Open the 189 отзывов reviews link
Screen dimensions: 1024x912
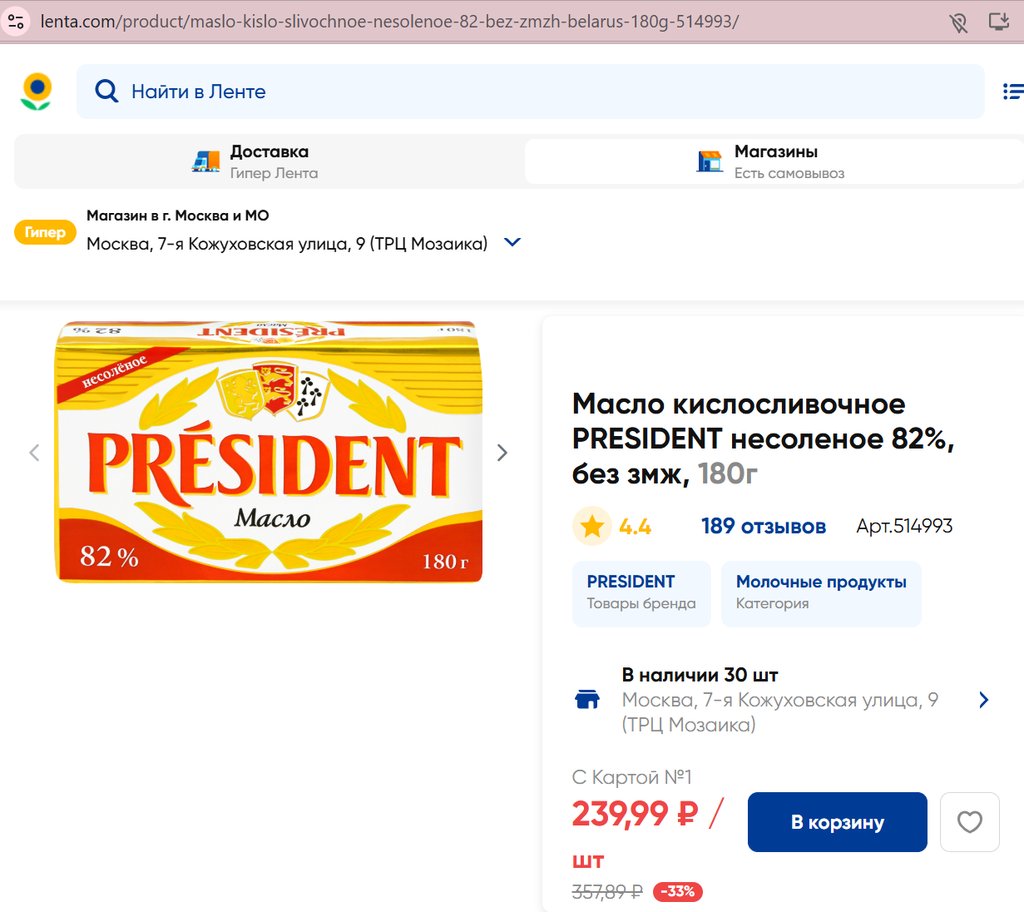point(763,526)
